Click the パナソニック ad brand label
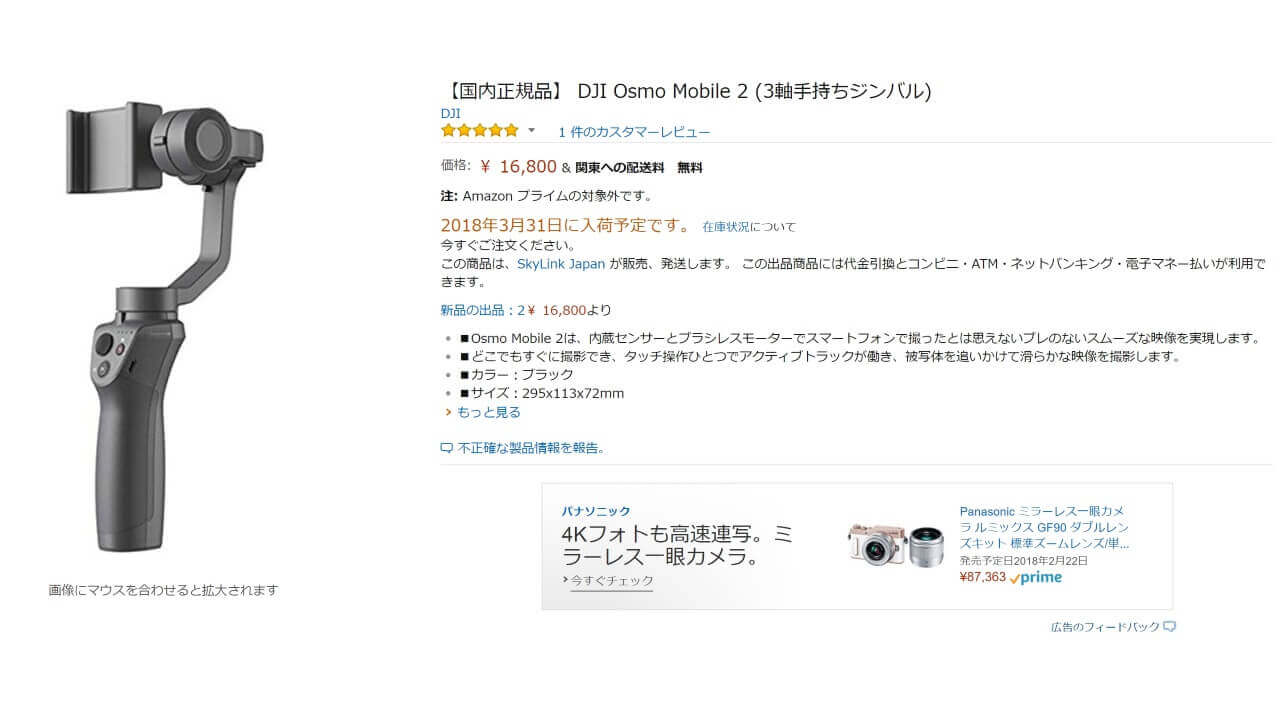This screenshot has width=1280, height=720. click(596, 511)
